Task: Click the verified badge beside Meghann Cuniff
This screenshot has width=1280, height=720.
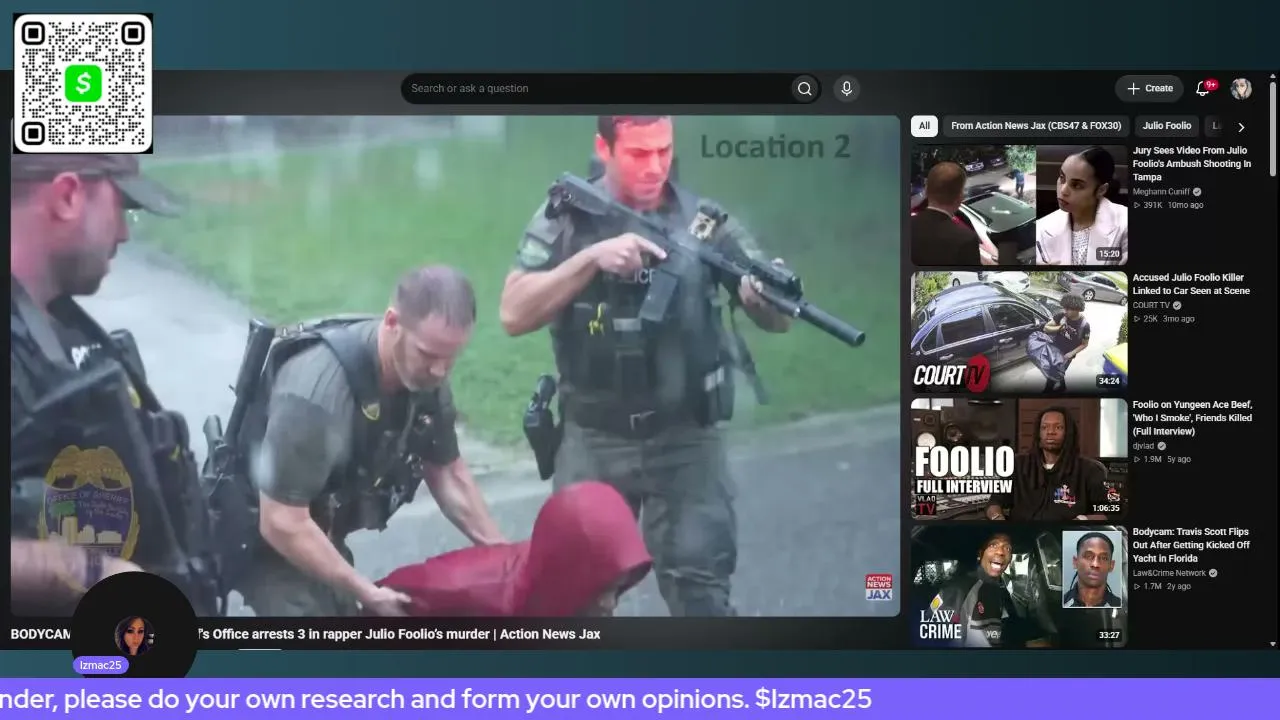Action: click(1197, 192)
